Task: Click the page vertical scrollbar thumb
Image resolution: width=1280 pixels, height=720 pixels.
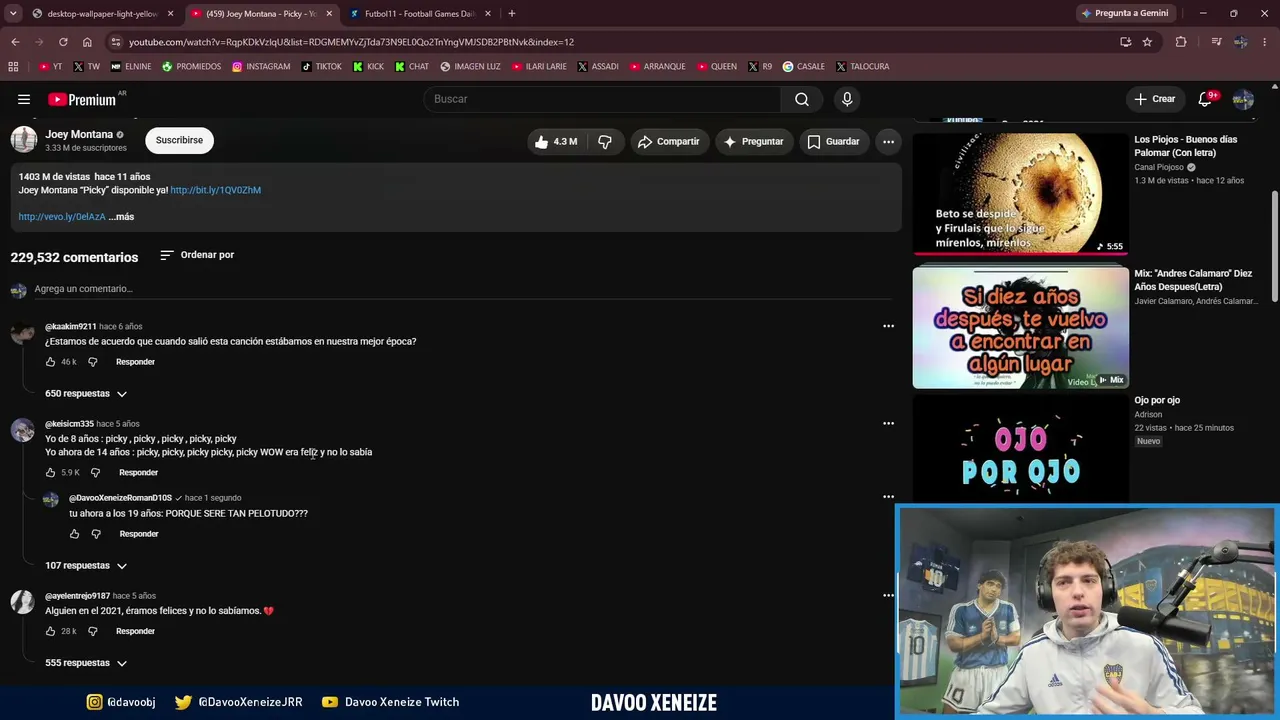Action: 1275,244
